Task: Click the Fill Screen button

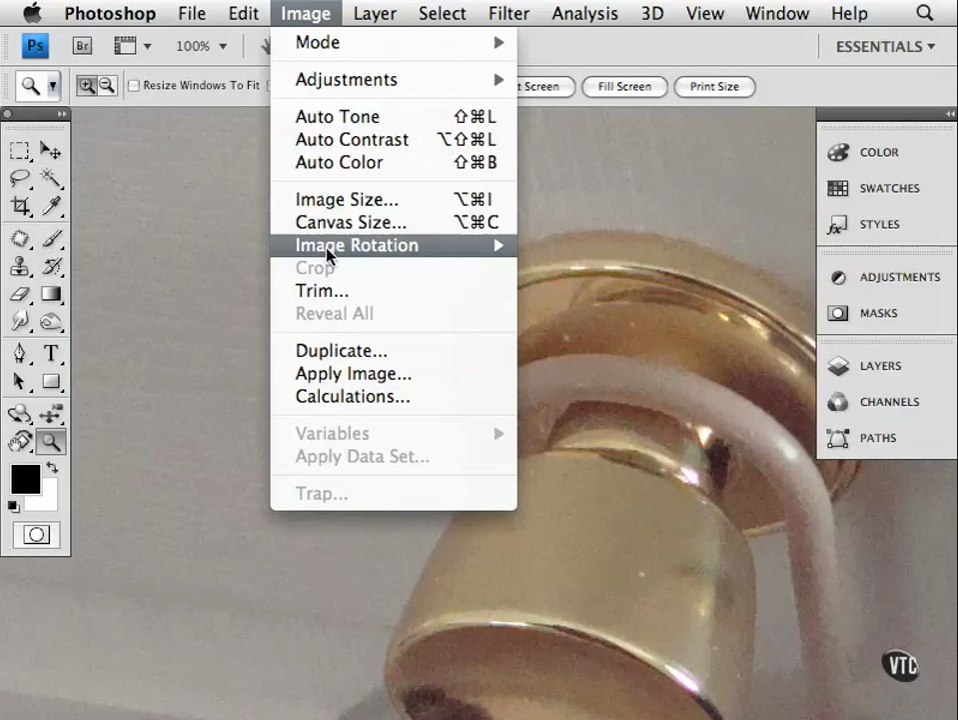Action: pyautogui.click(x=624, y=86)
